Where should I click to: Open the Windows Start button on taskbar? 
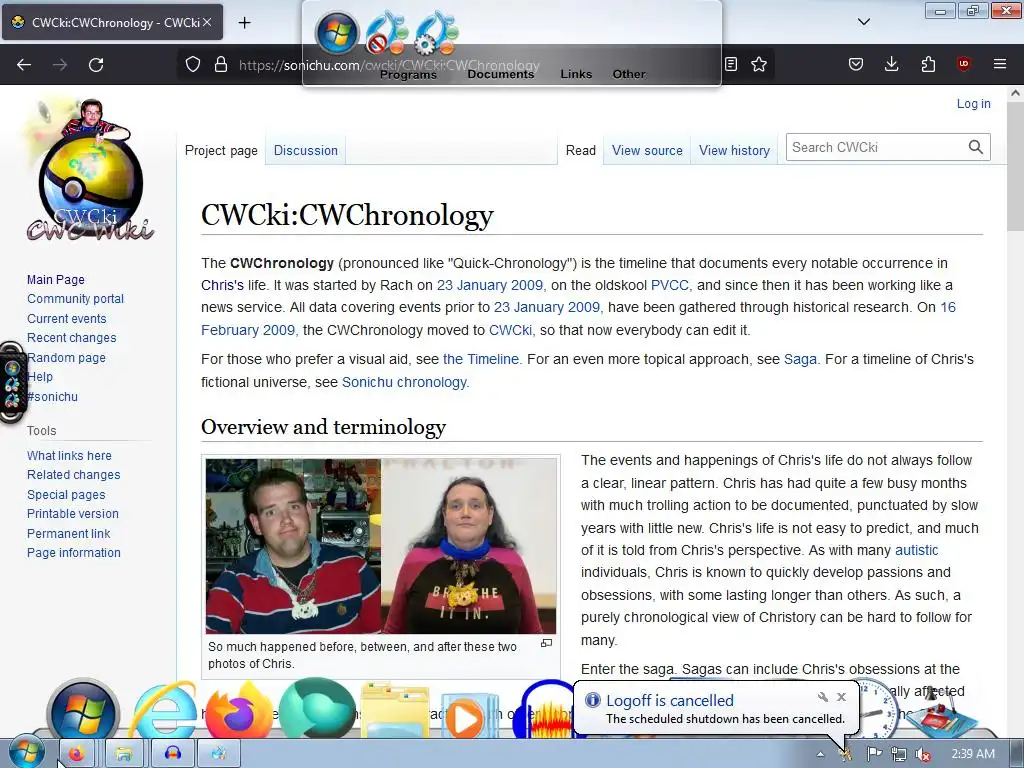click(x=27, y=752)
